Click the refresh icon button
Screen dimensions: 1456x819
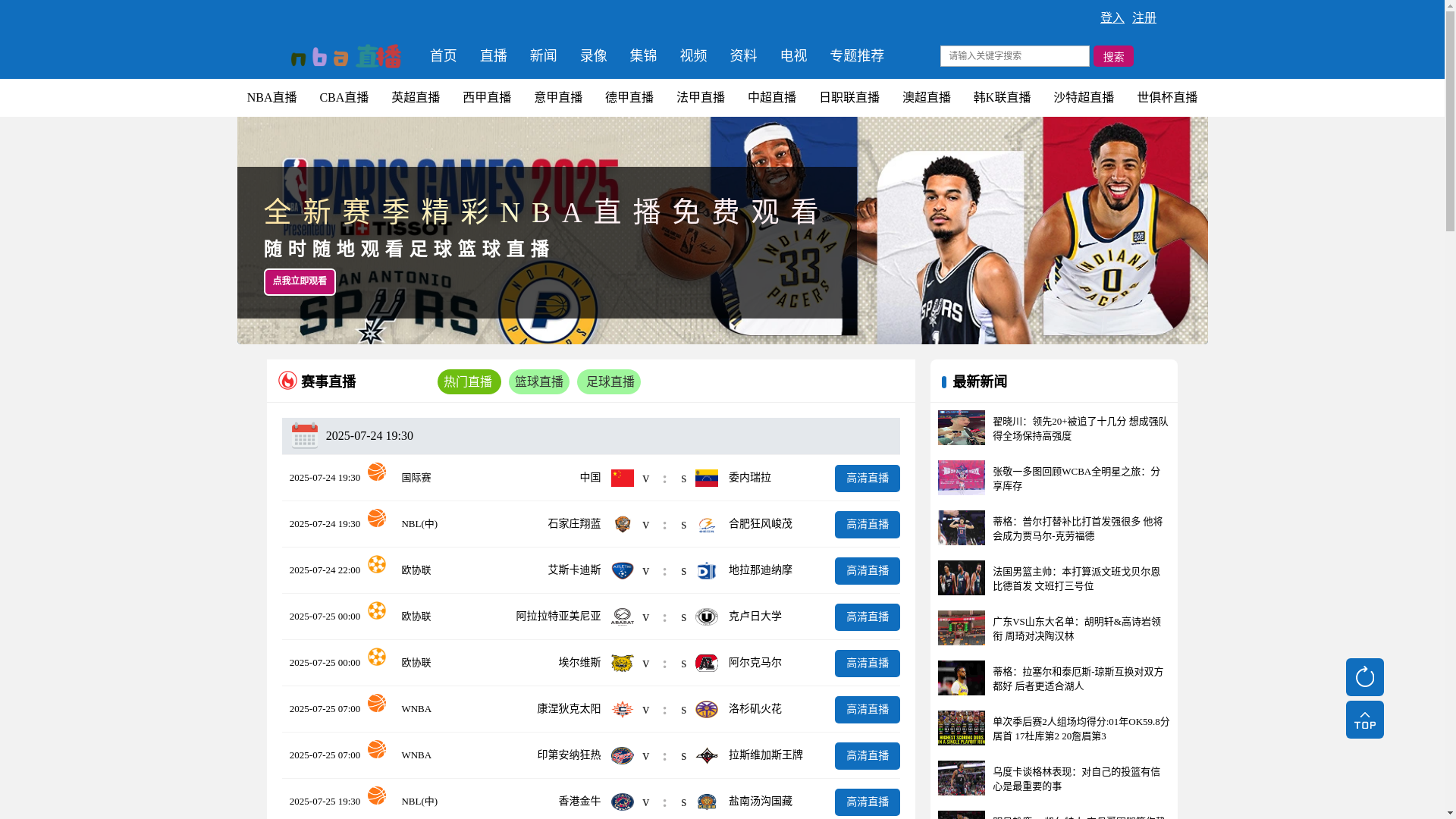coord(1364,676)
